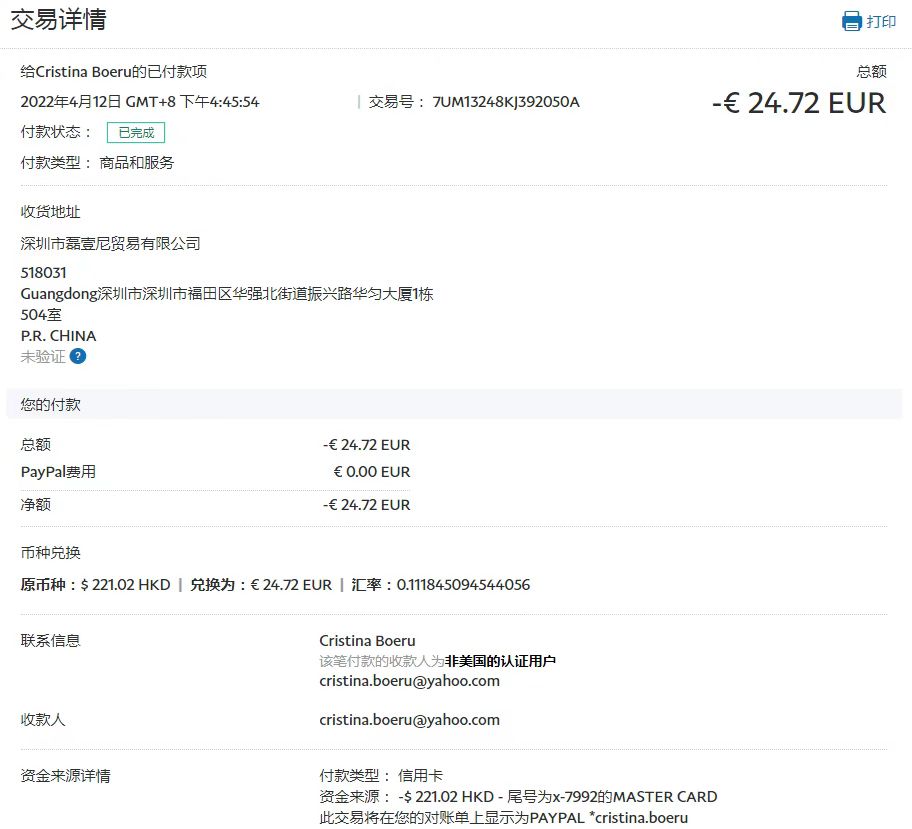
Task: Click the 商品和服务 payment type text
Action: tap(137, 162)
